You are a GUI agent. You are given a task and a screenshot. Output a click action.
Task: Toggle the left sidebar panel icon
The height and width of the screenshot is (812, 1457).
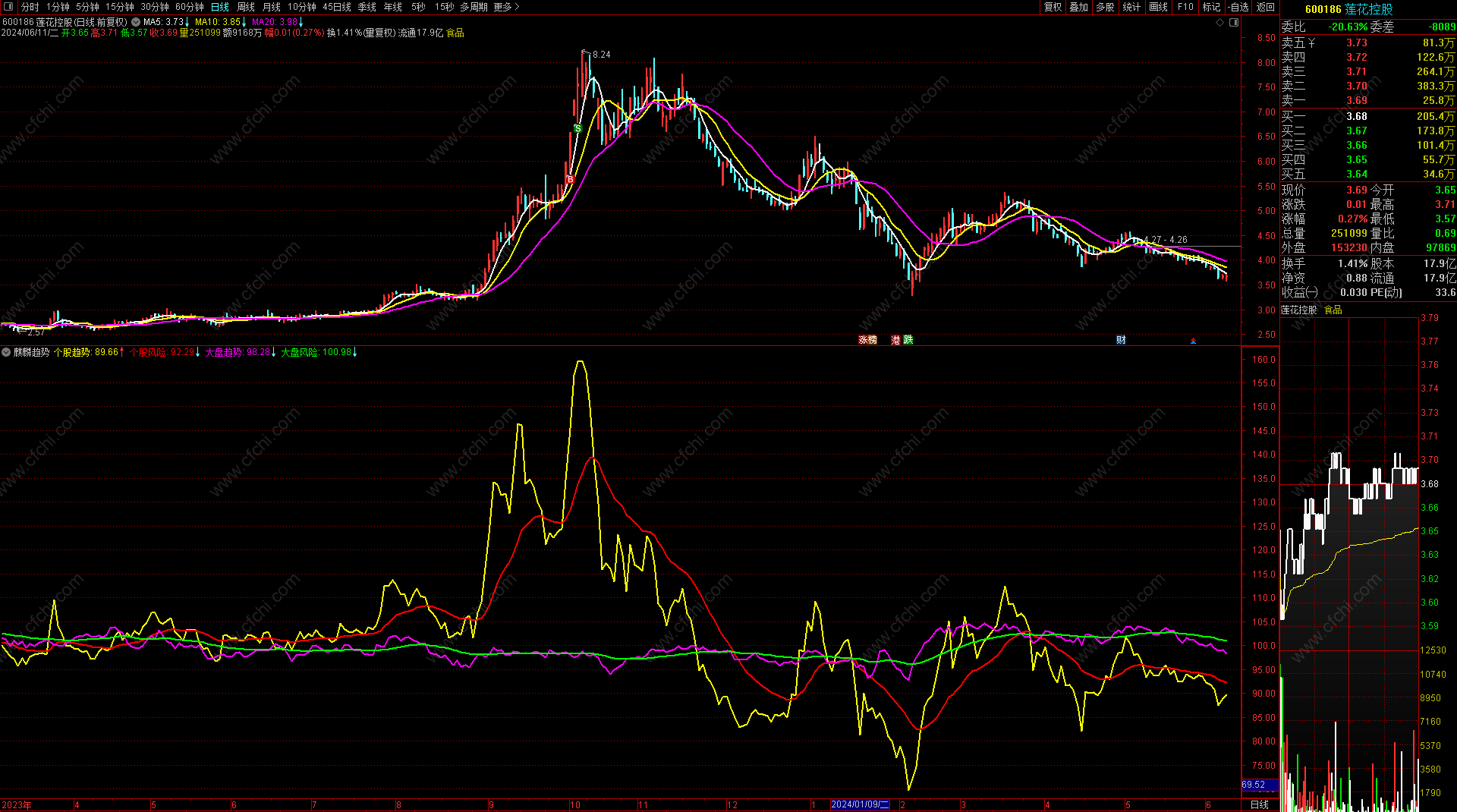[x=8, y=7]
